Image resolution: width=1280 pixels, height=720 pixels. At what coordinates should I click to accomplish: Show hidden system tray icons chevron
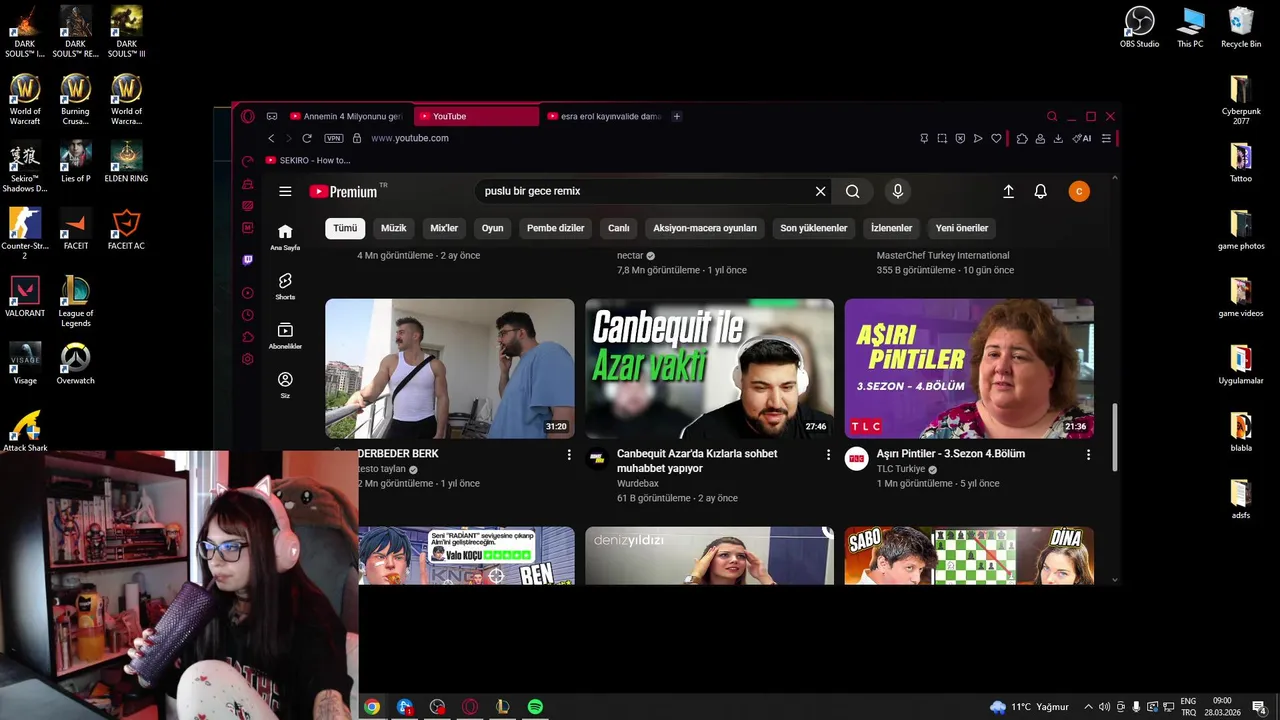pyautogui.click(x=1089, y=707)
